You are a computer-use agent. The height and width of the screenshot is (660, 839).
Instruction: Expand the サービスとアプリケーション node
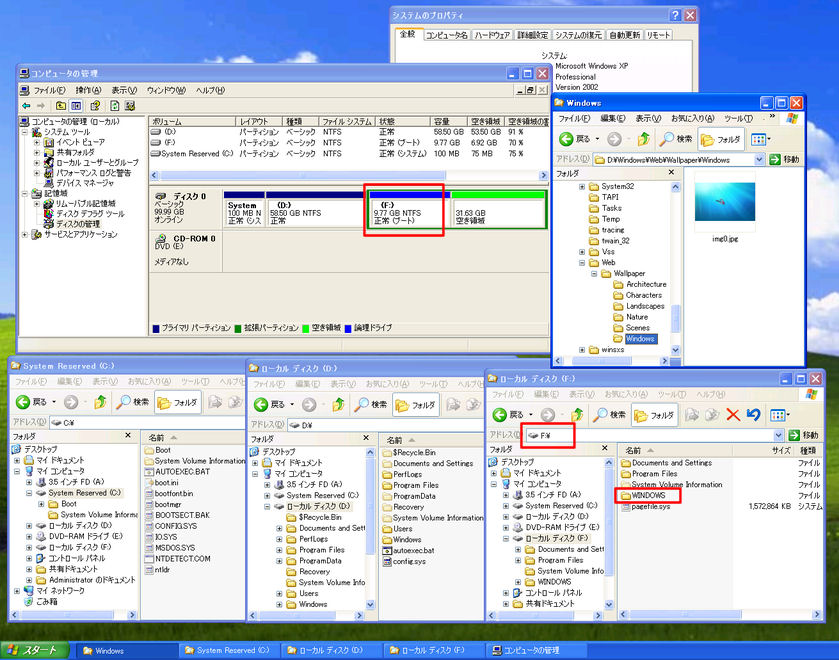(25, 234)
